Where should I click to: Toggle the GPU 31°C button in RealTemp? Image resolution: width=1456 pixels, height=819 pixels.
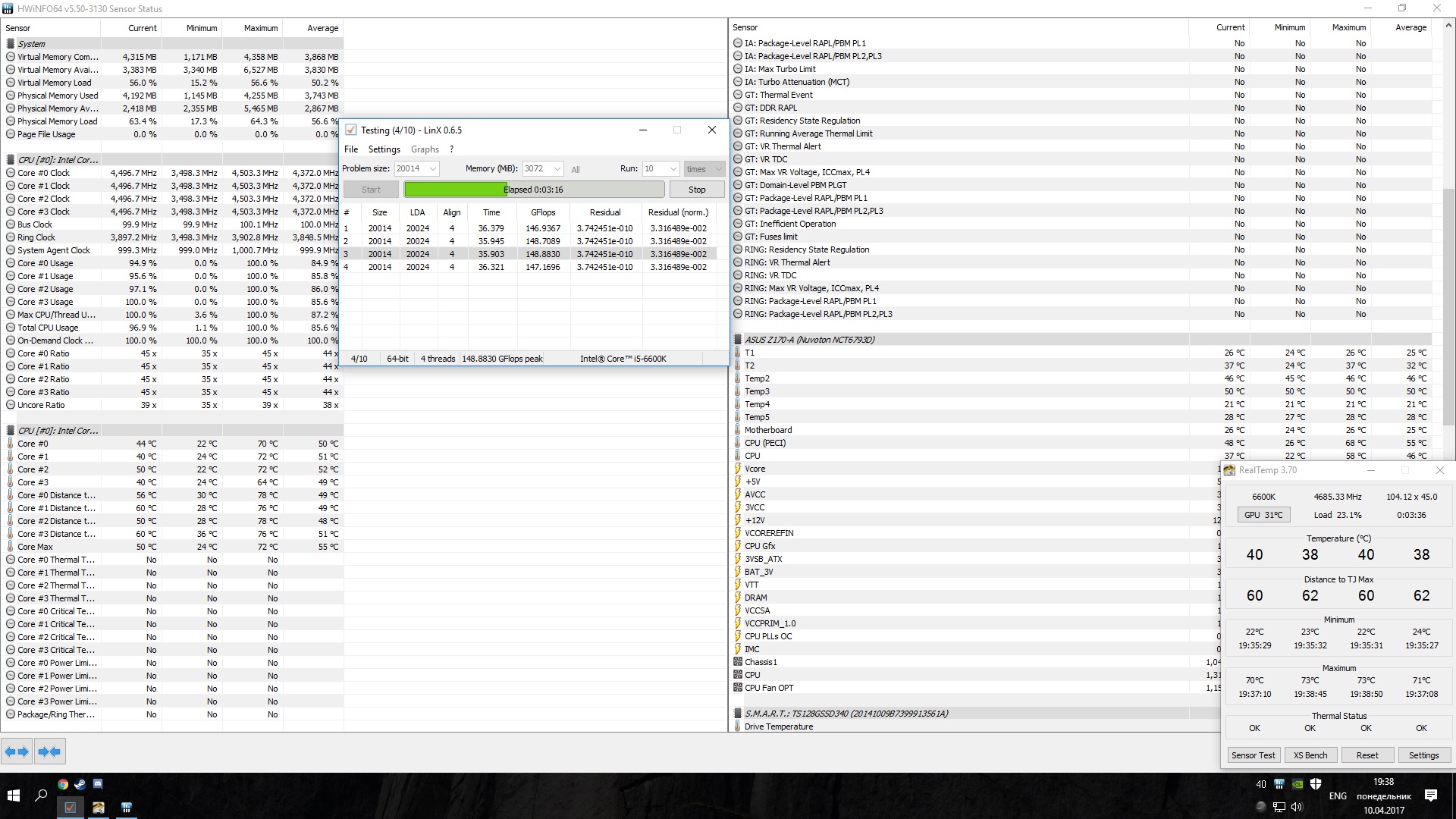[1263, 515]
